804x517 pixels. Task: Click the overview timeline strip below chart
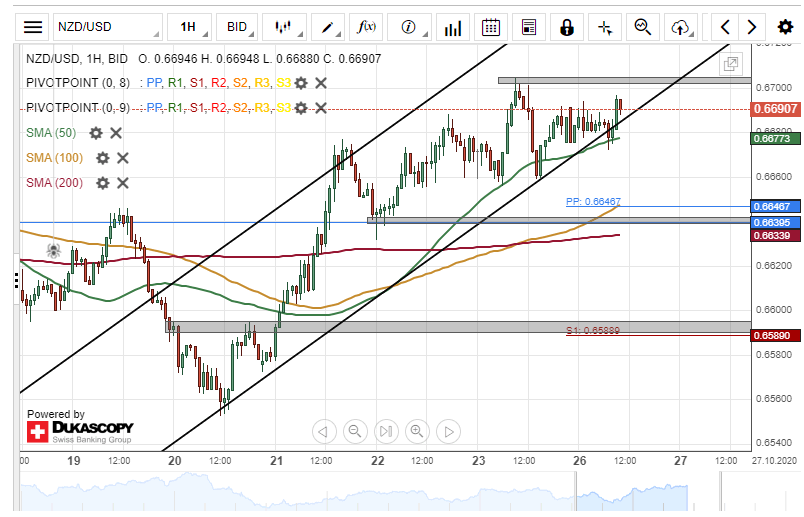pyautogui.click(x=400, y=494)
